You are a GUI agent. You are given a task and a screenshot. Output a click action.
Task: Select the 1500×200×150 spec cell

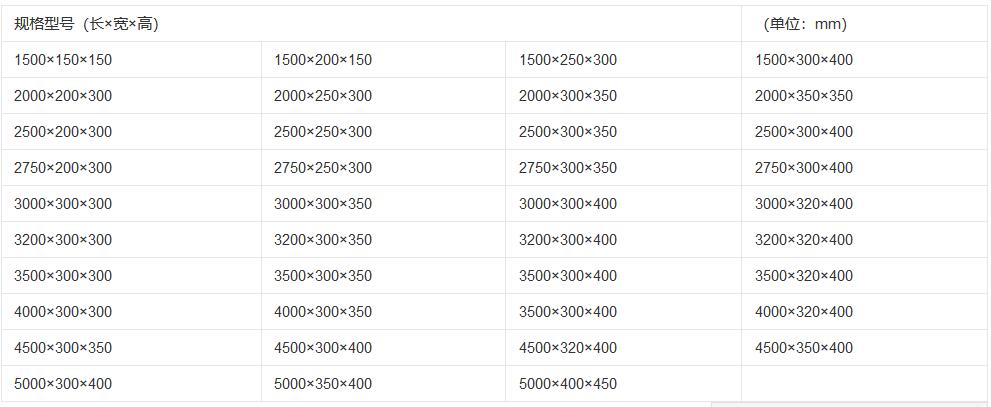click(322, 60)
